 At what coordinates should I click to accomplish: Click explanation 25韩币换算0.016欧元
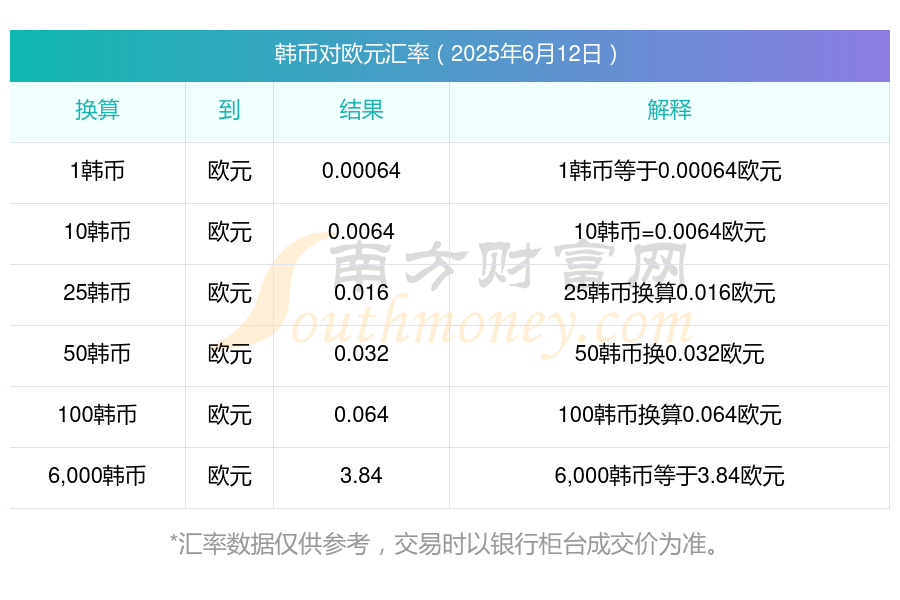point(670,293)
